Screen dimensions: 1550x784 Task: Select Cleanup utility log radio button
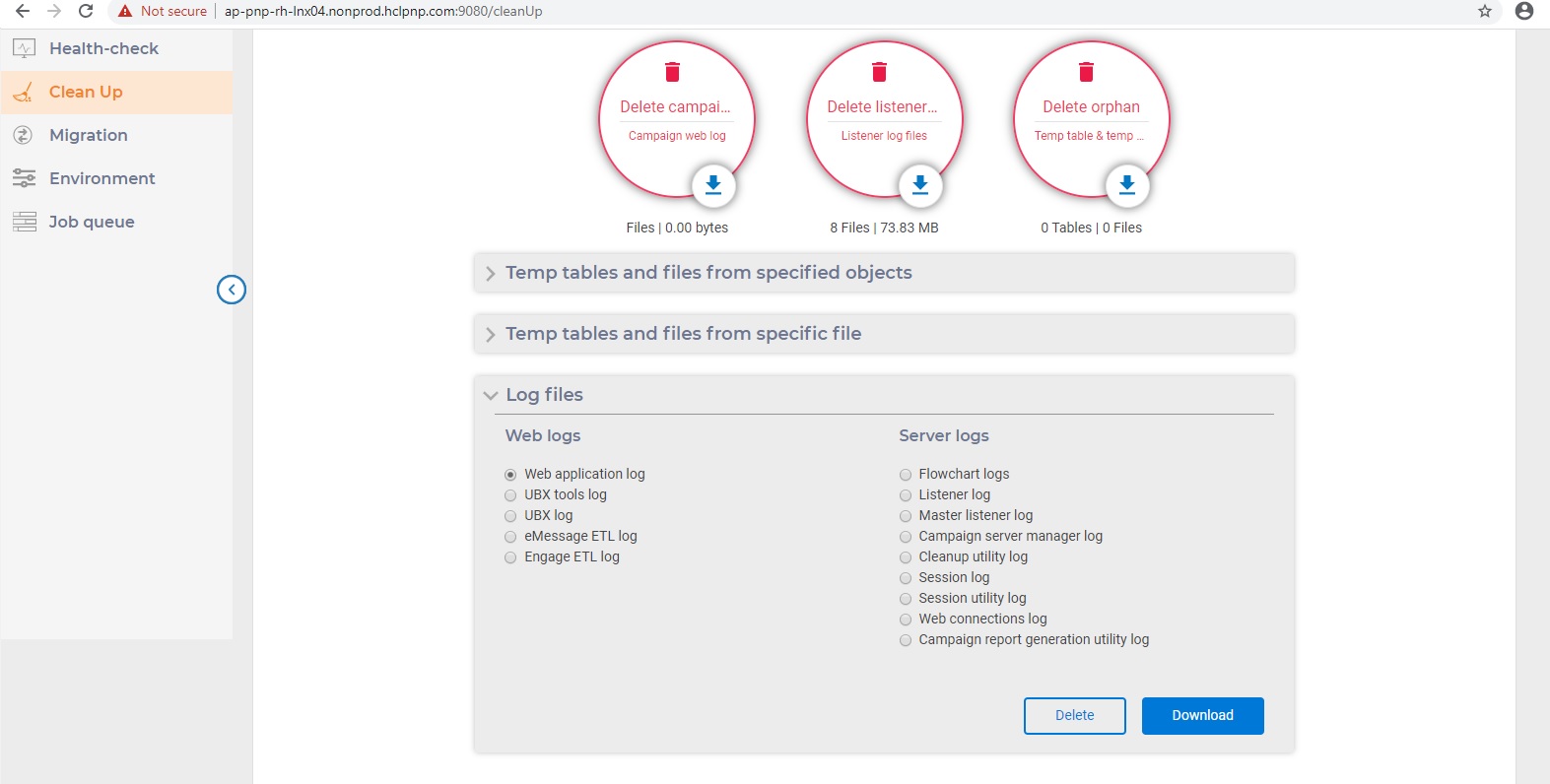tap(906, 557)
